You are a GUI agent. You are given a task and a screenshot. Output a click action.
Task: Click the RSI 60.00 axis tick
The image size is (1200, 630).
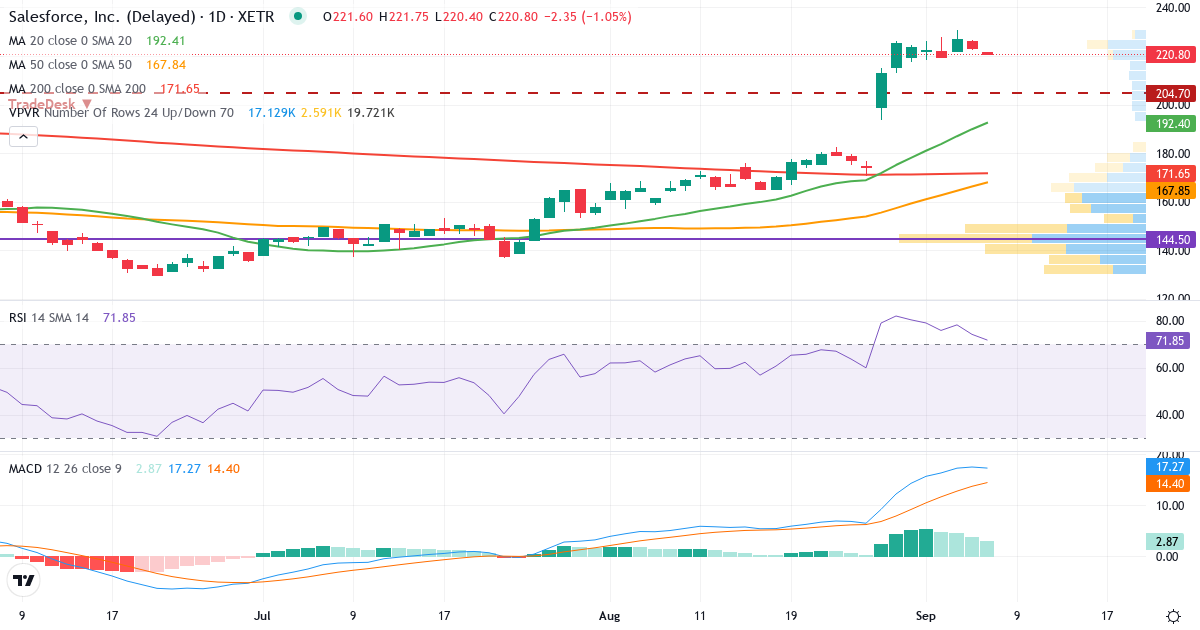pyautogui.click(x=1171, y=368)
